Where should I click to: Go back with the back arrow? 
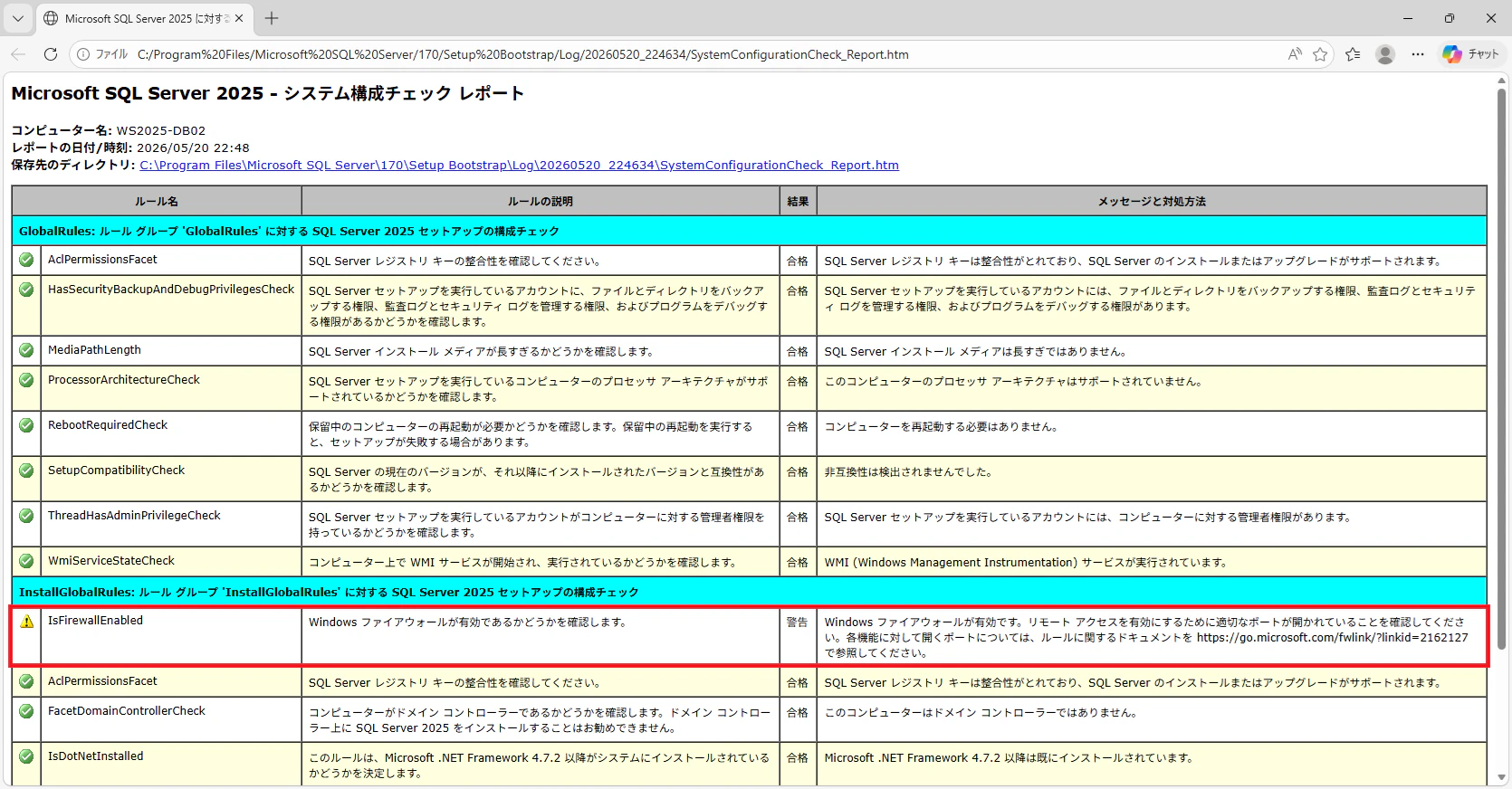(18, 54)
